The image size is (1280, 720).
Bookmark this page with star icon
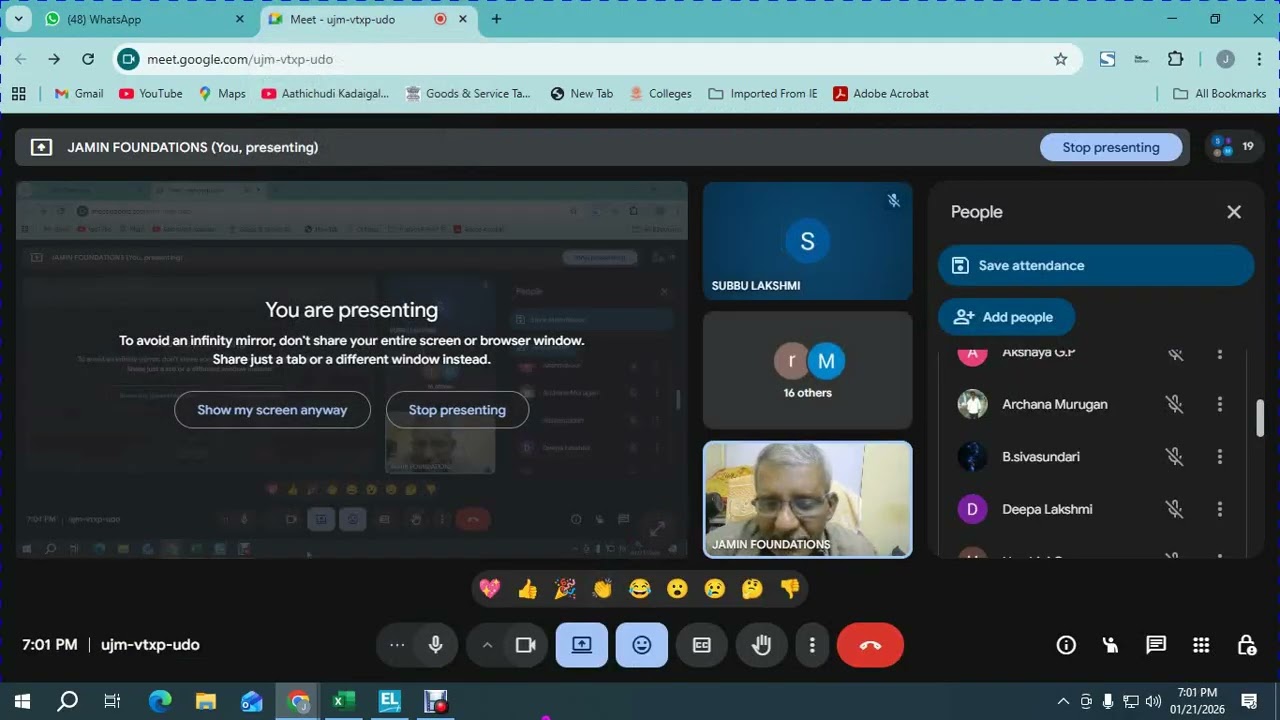(x=1060, y=59)
